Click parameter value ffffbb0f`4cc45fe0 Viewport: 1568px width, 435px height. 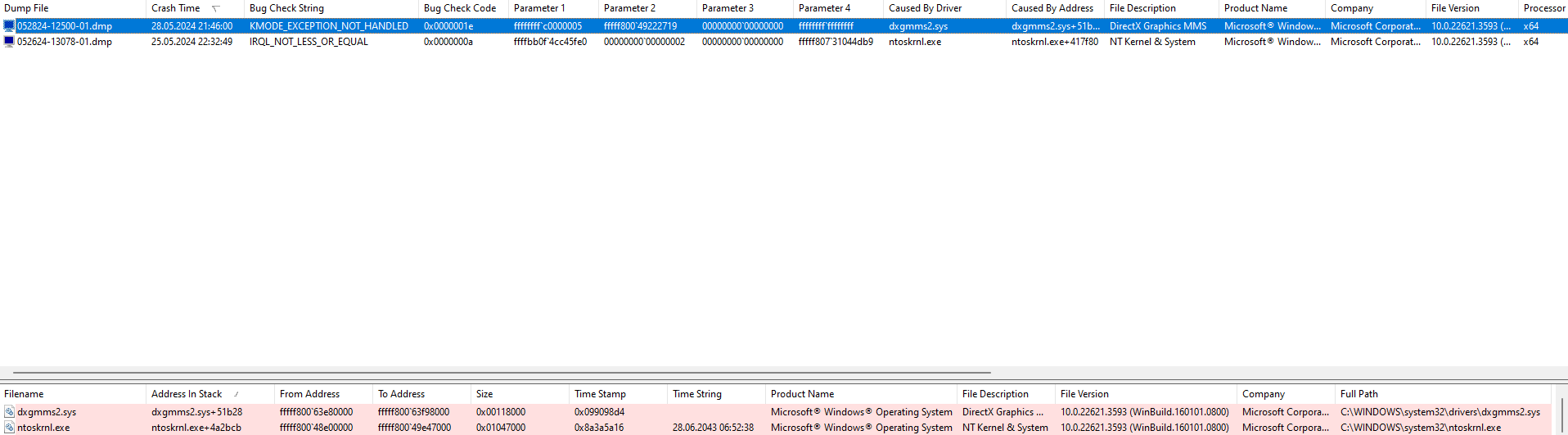(x=550, y=42)
